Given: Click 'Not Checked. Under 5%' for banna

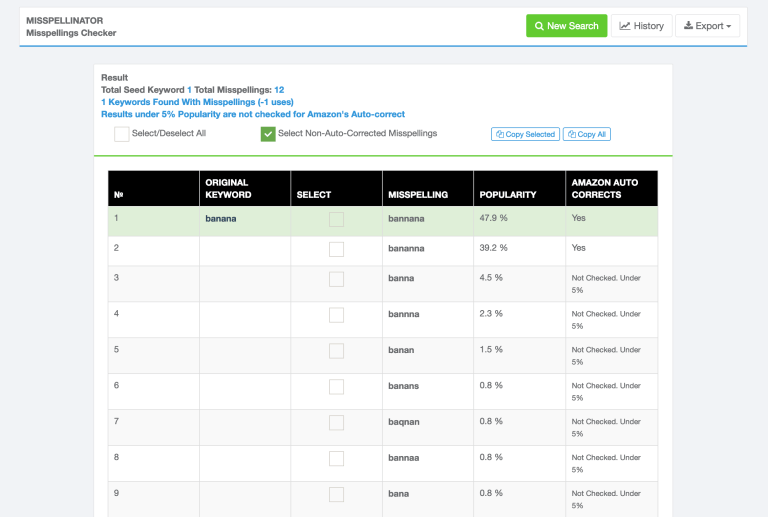Looking at the screenshot, I should (606, 284).
